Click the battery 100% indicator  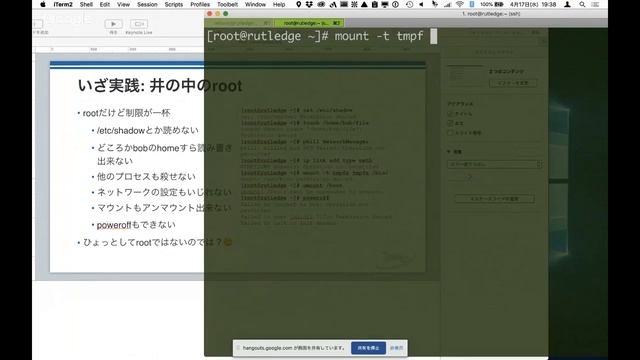(x=491, y=4)
